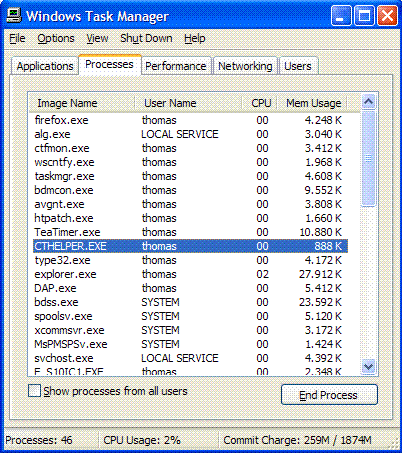Click the End Process button
The width and height of the screenshot is (405, 456).
pyautogui.click(x=329, y=395)
